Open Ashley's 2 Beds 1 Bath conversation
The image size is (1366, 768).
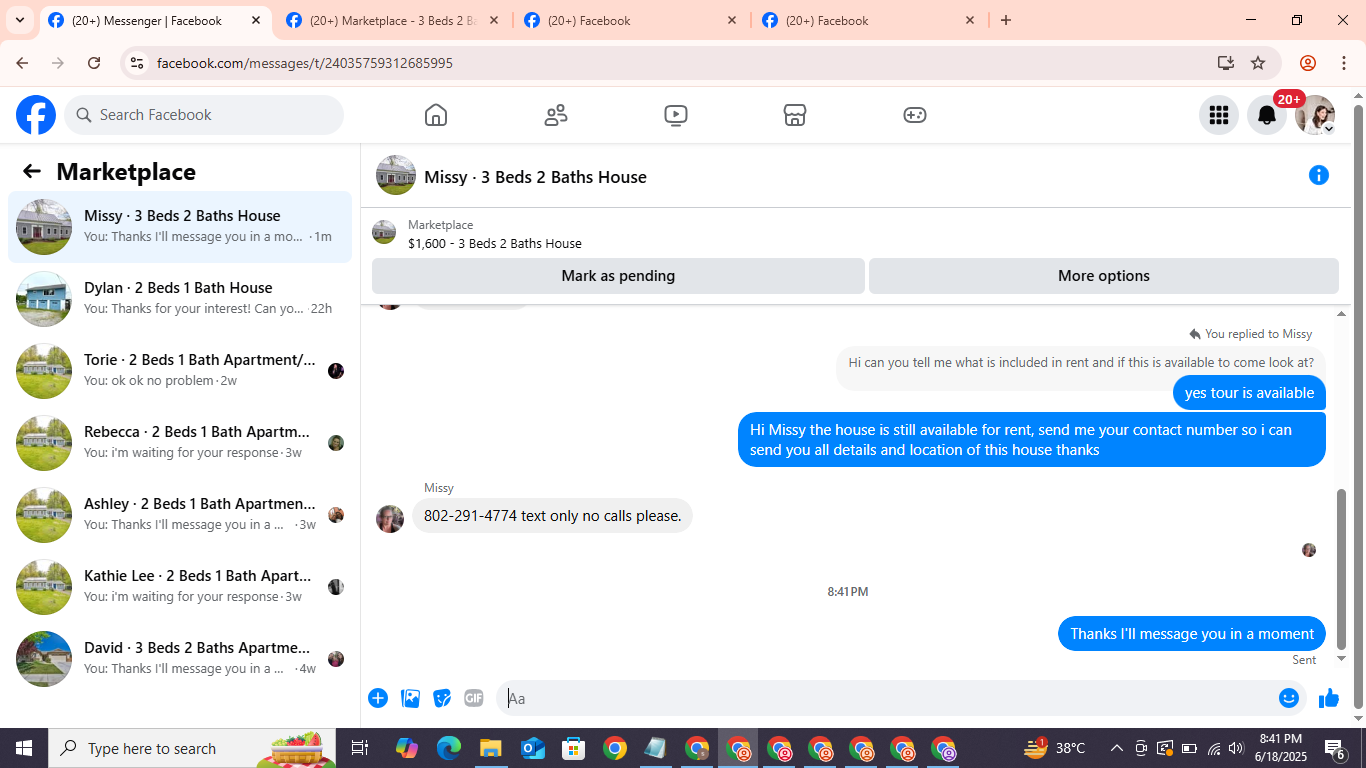pos(180,515)
